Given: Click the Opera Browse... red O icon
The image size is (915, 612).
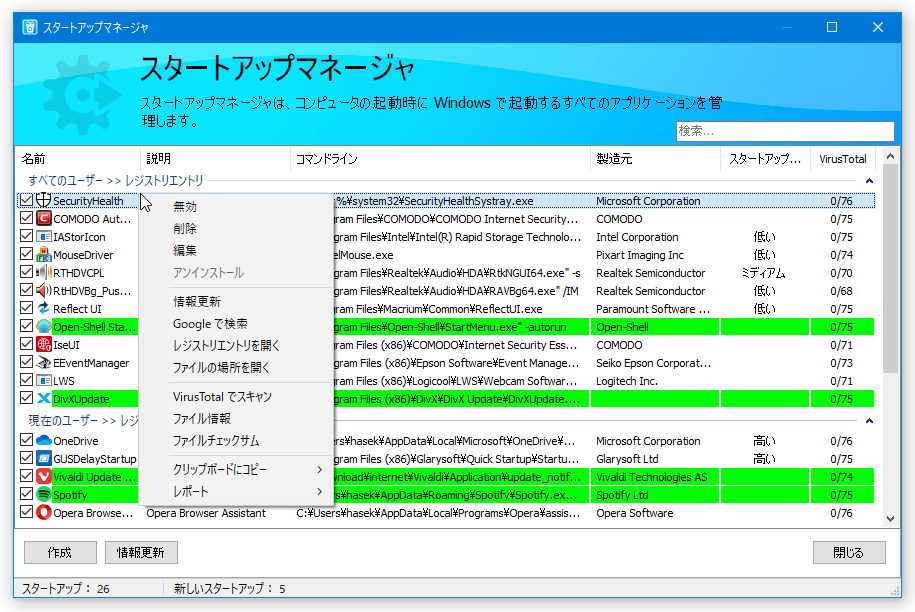Looking at the screenshot, I should pos(44,512).
